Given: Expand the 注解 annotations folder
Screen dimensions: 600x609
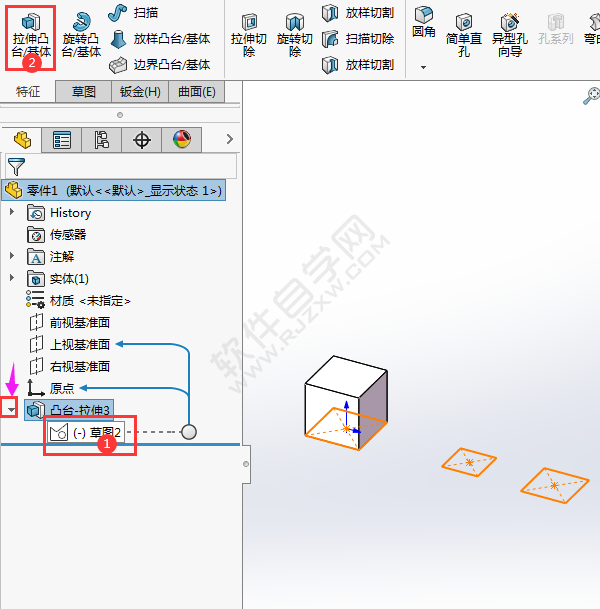Looking at the screenshot, I should click(12, 256).
